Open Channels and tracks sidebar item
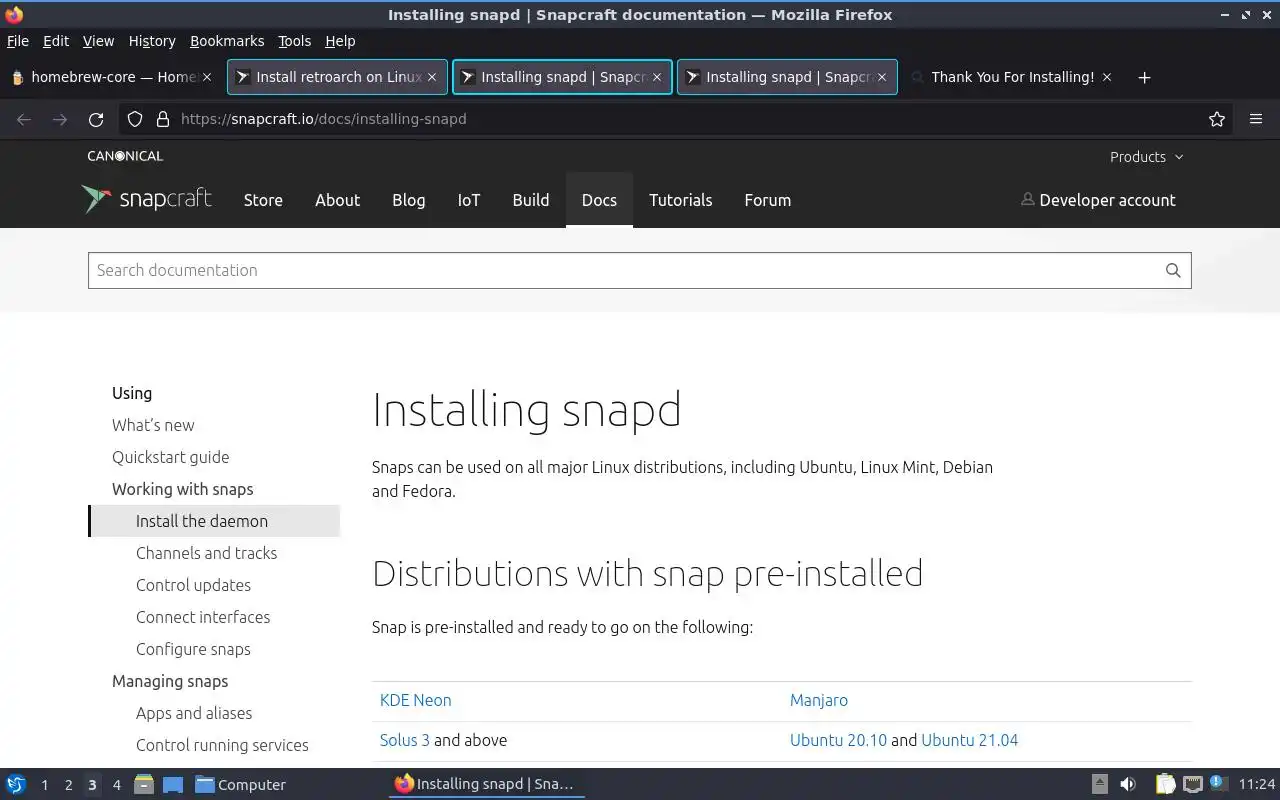Viewport: 1280px width, 800px height. [x=207, y=553]
